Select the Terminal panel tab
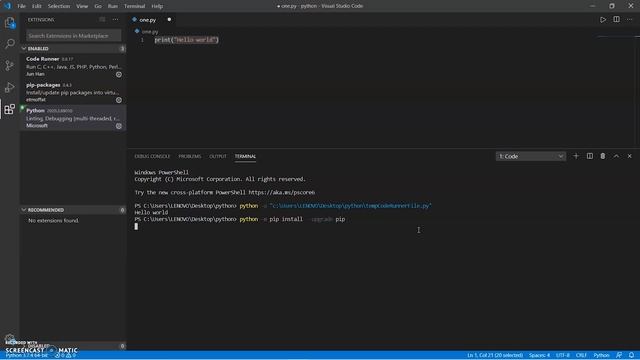This screenshot has width=640, height=360. point(245,156)
